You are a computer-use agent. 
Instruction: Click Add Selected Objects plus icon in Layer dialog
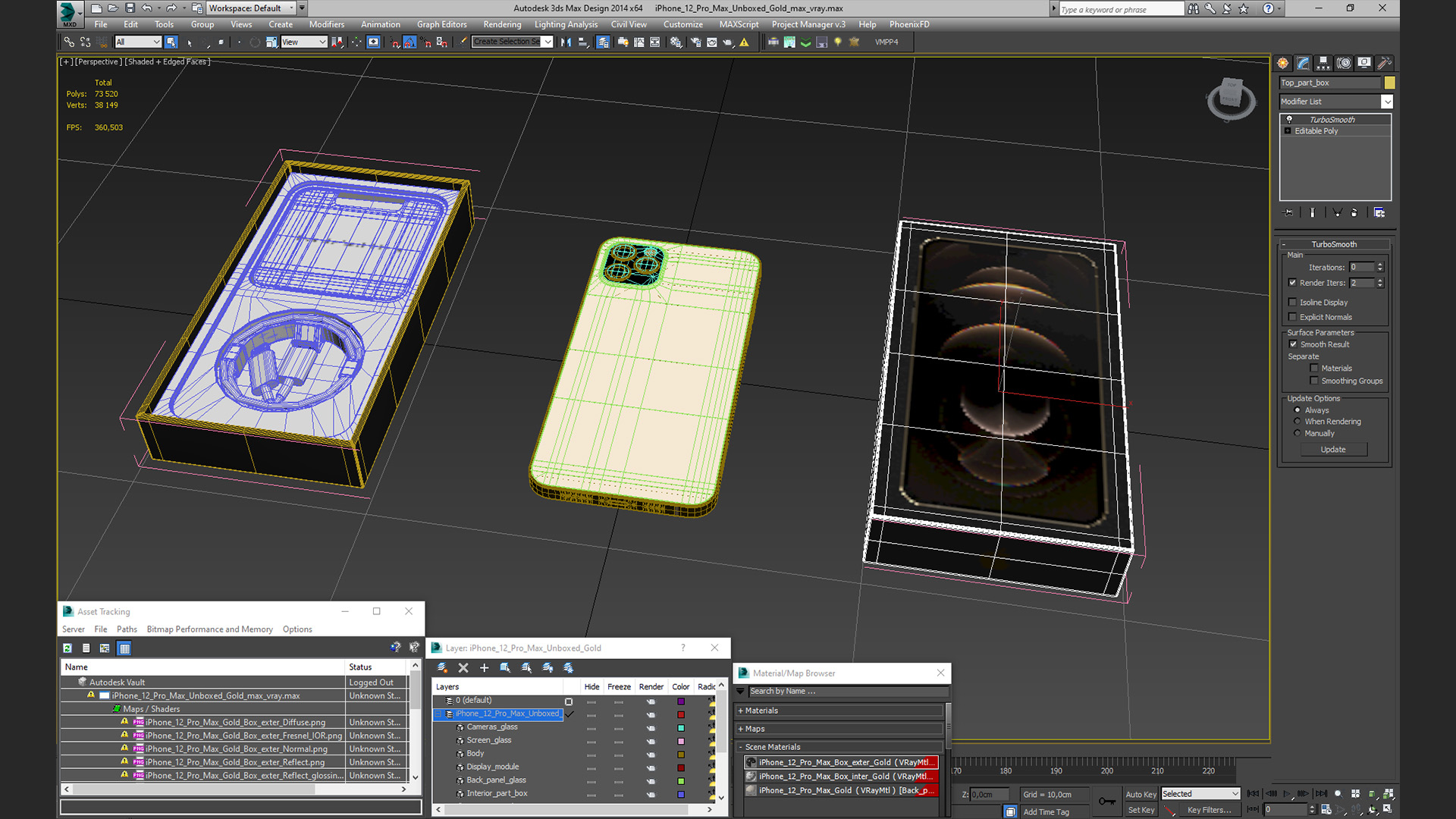pyautogui.click(x=485, y=668)
